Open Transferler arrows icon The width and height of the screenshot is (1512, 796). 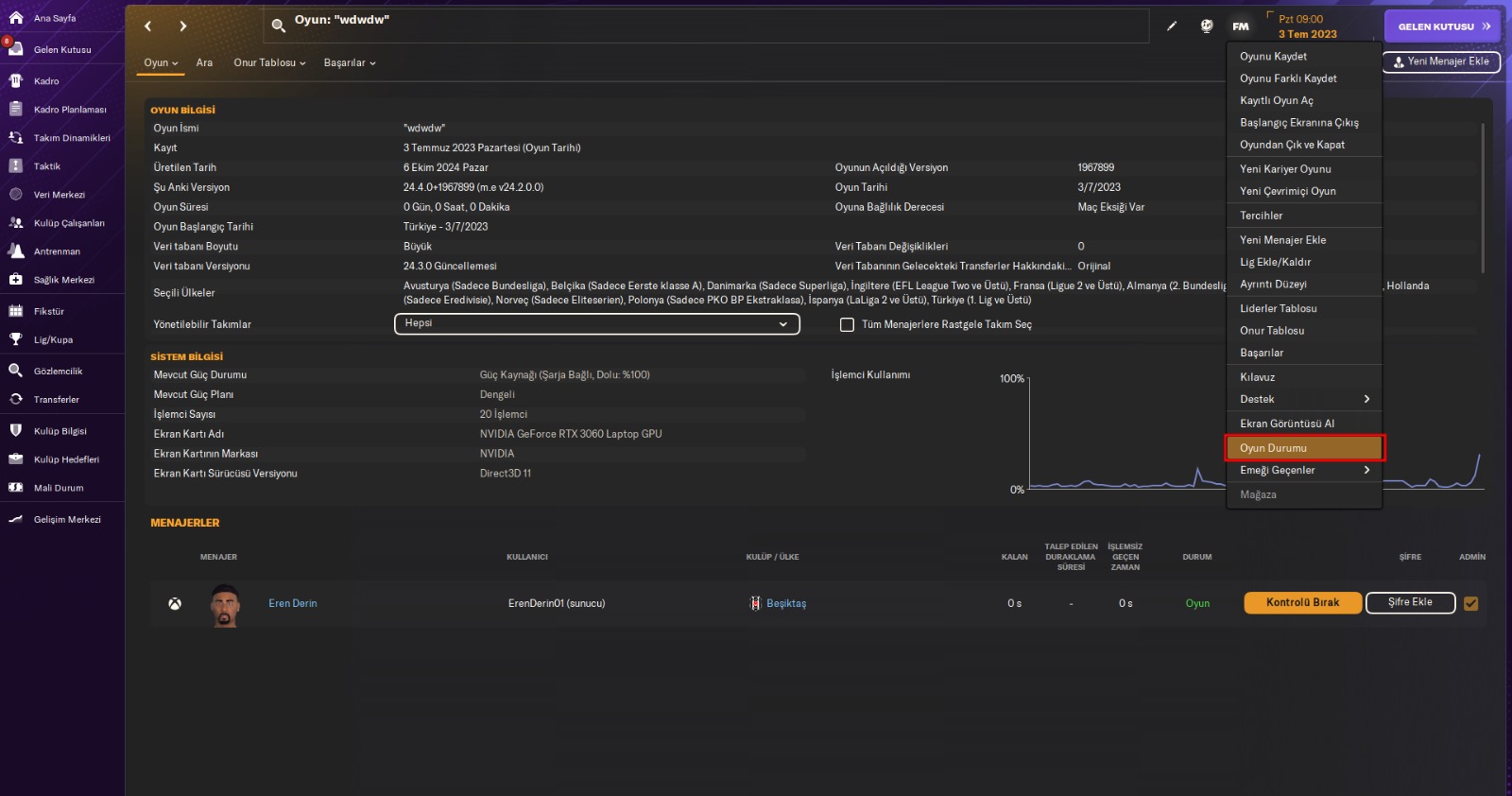16,400
